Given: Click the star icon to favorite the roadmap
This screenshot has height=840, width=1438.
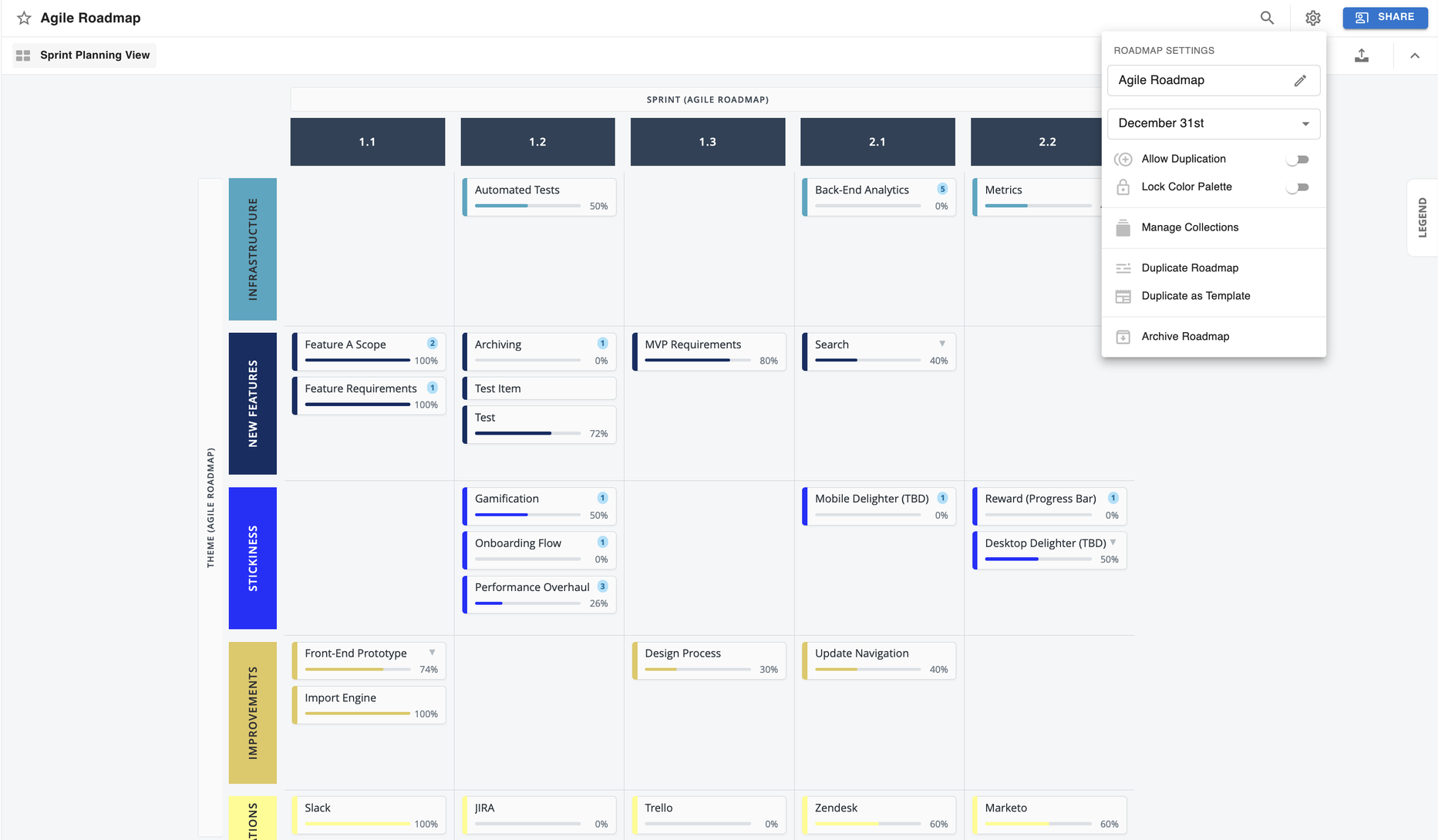Looking at the screenshot, I should [x=24, y=18].
